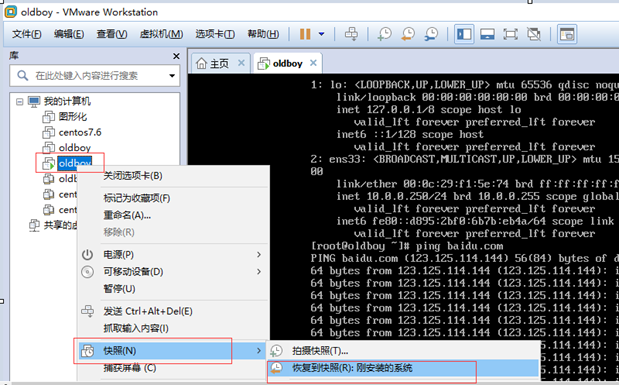Open the 查看(V) menu
This screenshot has height=385, width=619.
(x=112, y=34)
